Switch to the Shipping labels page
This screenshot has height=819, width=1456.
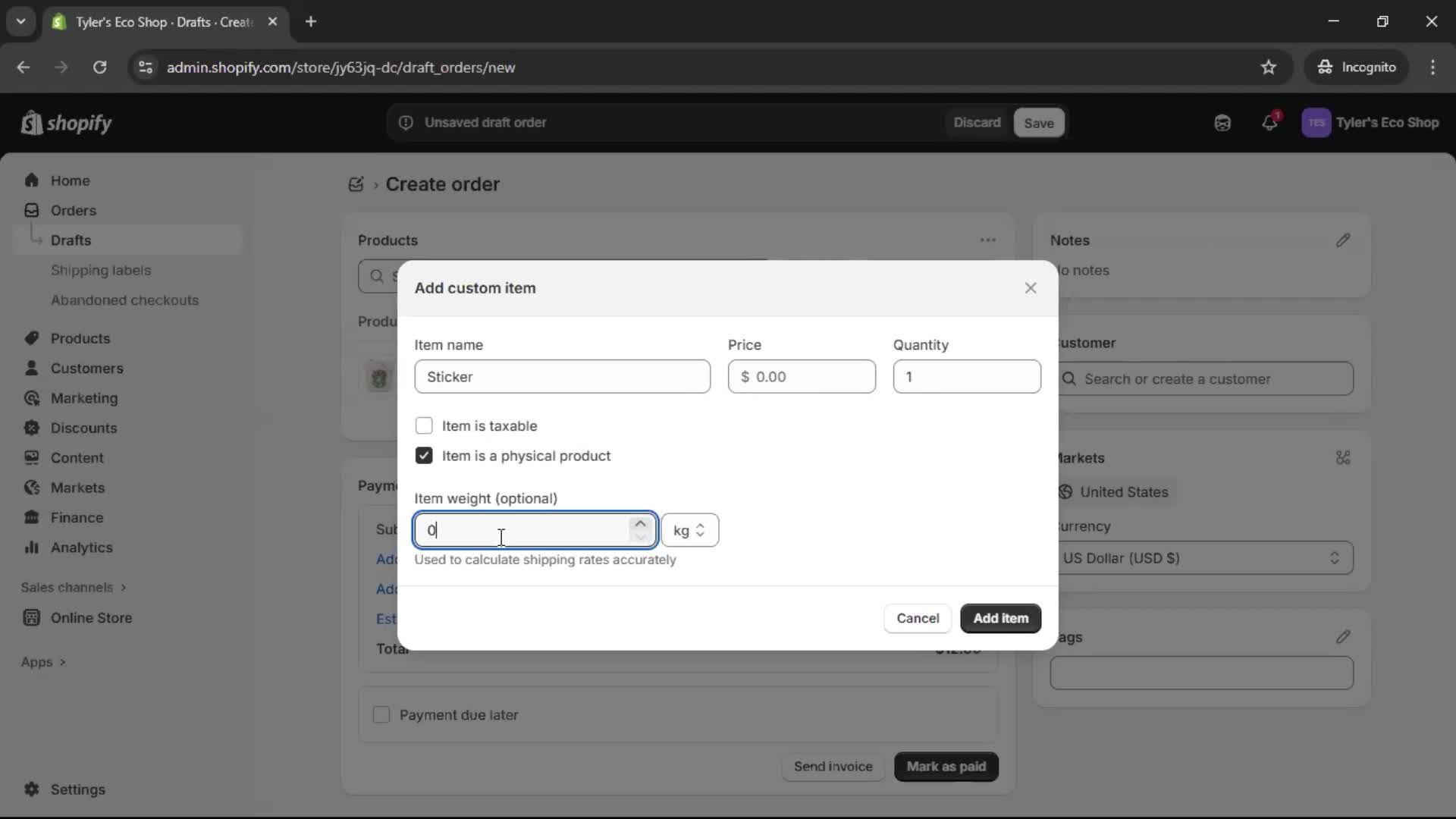[x=102, y=270]
